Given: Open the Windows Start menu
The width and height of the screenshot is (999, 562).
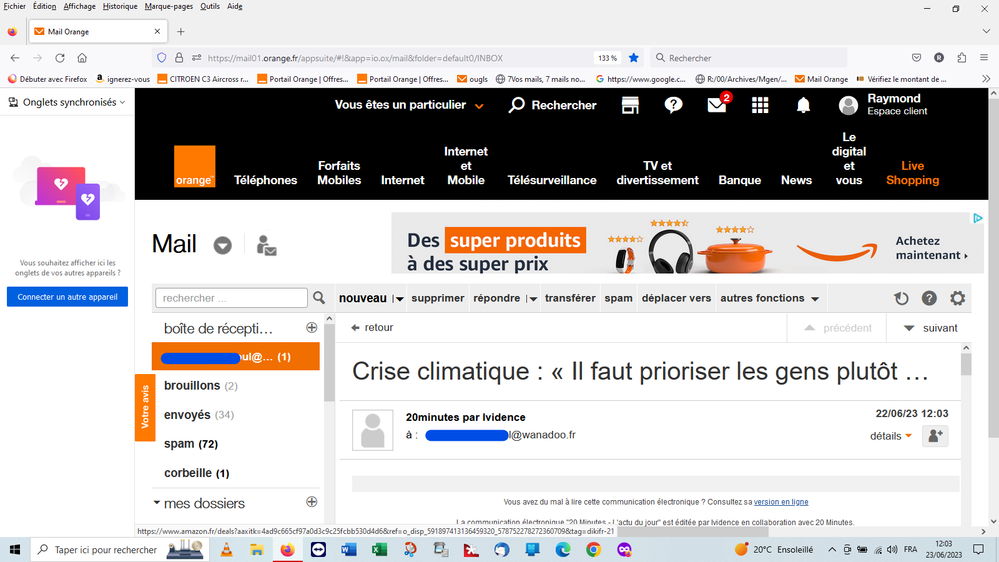Looking at the screenshot, I should tap(15, 549).
